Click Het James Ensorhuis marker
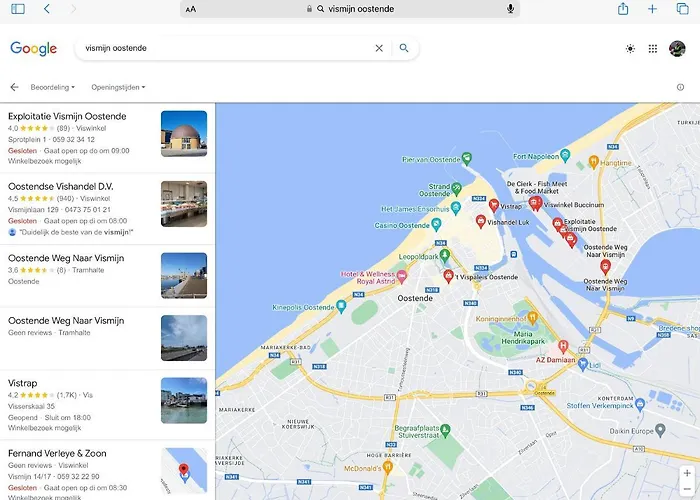This screenshot has height=500, width=700. coord(455,208)
